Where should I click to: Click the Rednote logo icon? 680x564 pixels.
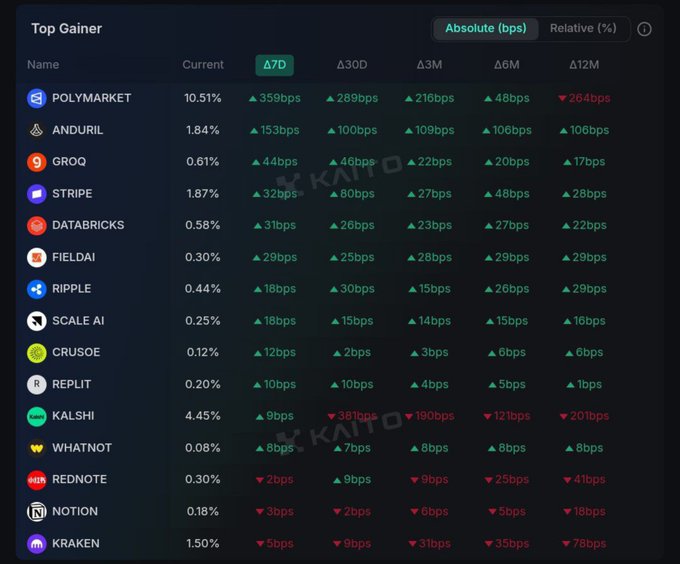pos(37,480)
